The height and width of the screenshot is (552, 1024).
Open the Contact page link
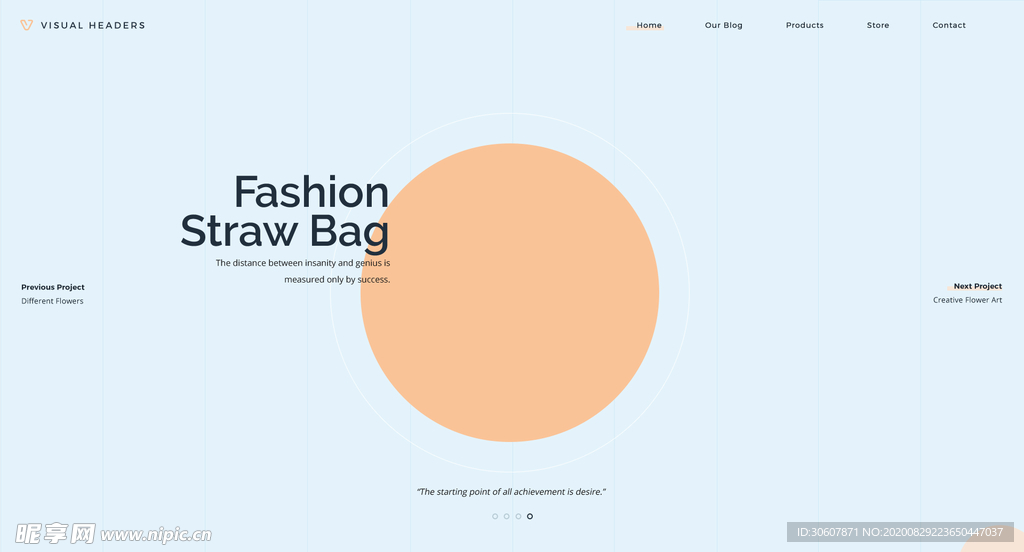point(949,25)
